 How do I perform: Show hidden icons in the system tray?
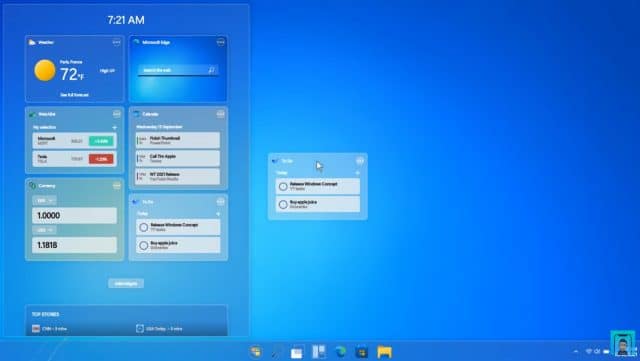pyautogui.click(x=576, y=351)
